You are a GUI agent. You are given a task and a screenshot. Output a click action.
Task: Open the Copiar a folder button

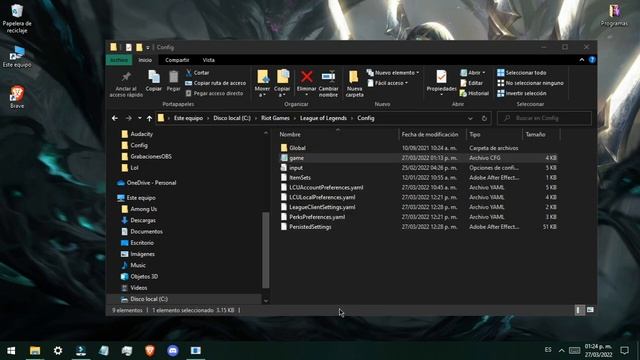coord(282,83)
